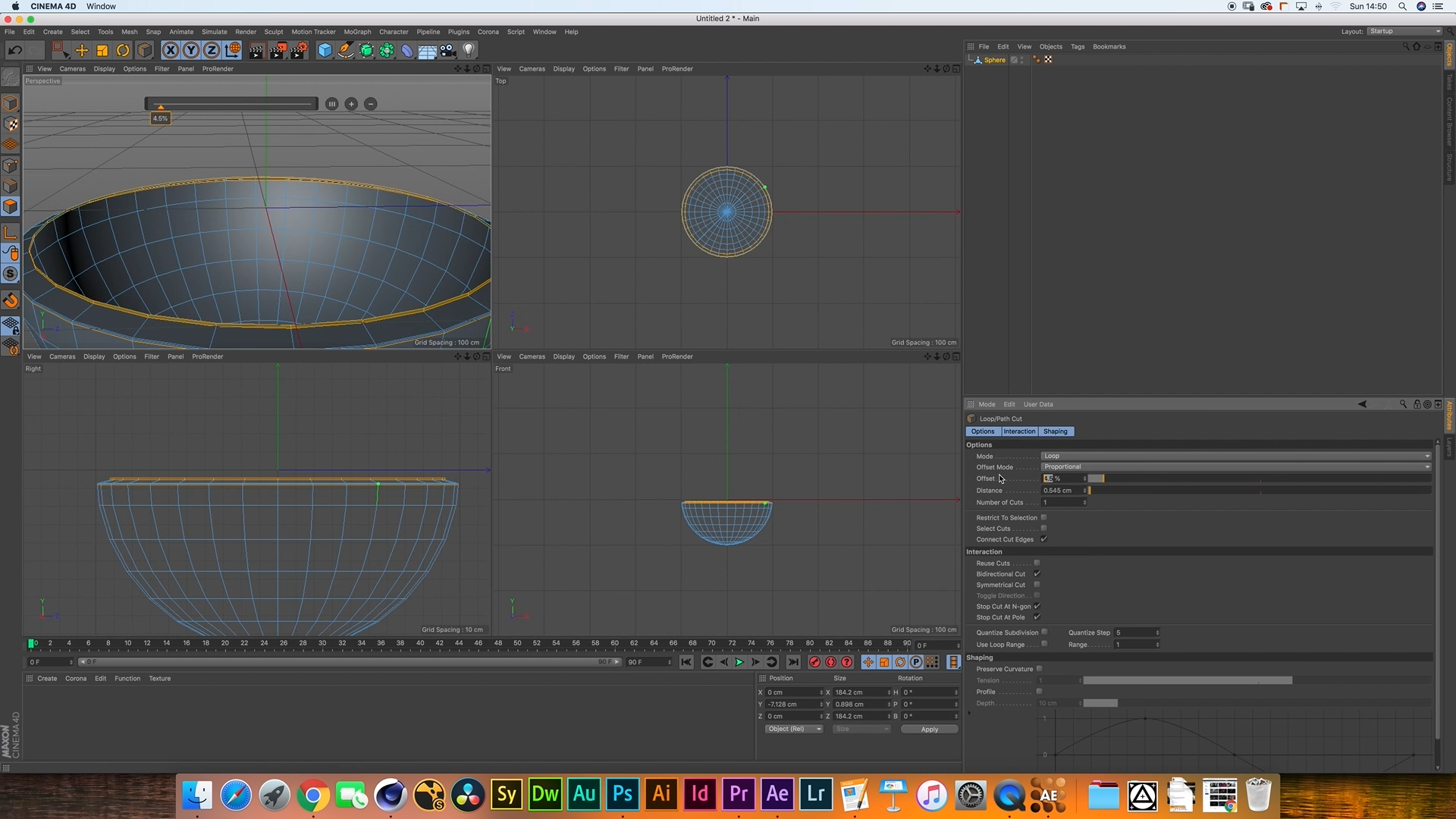Toggle the X-axis lock
This screenshot has width=1456, height=819.
171,51
